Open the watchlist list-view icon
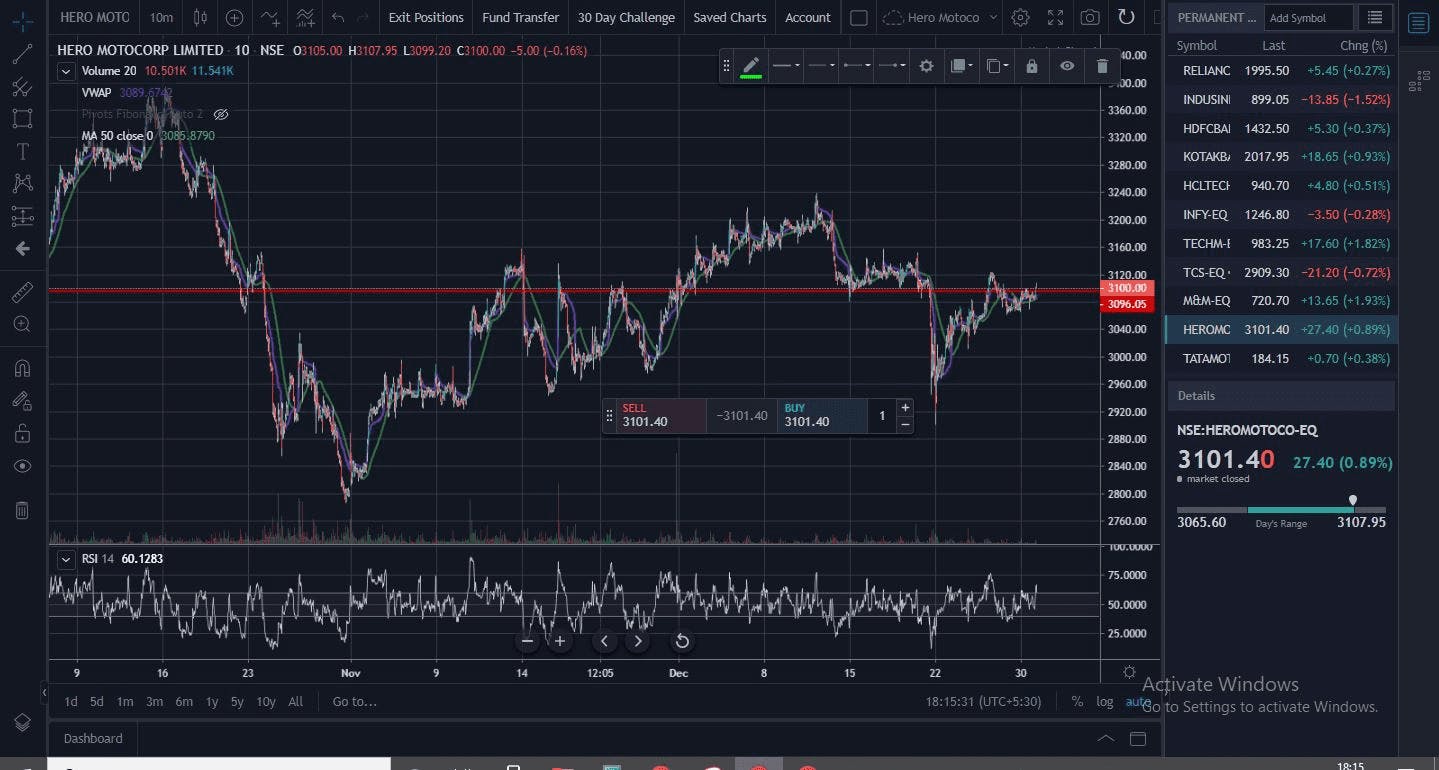The height and width of the screenshot is (770, 1439). (x=1375, y=17)
